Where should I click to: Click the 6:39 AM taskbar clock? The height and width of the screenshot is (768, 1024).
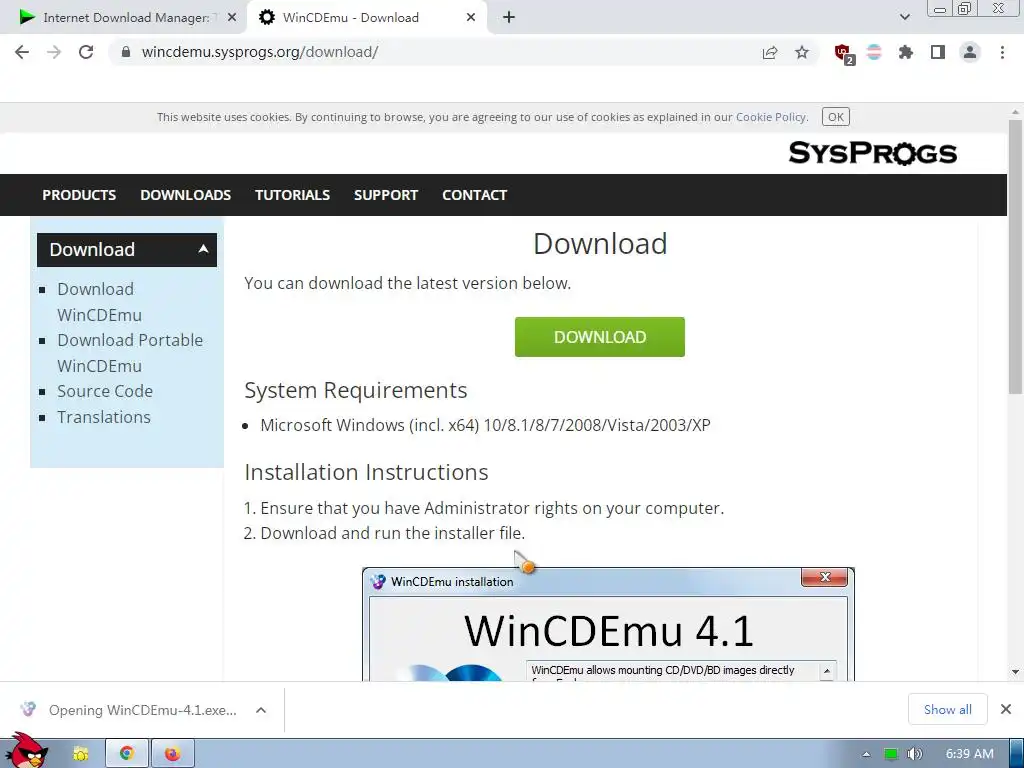coord(969,754)
